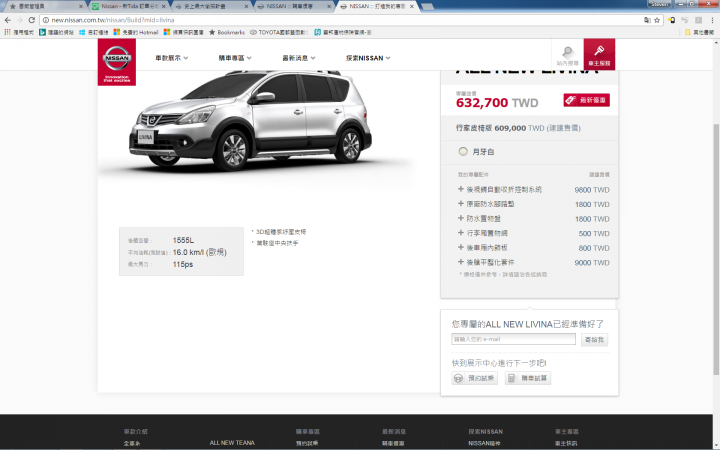
Task: Expand the plus for the 800 TWD accessory
Action: (x=461, y=247)
